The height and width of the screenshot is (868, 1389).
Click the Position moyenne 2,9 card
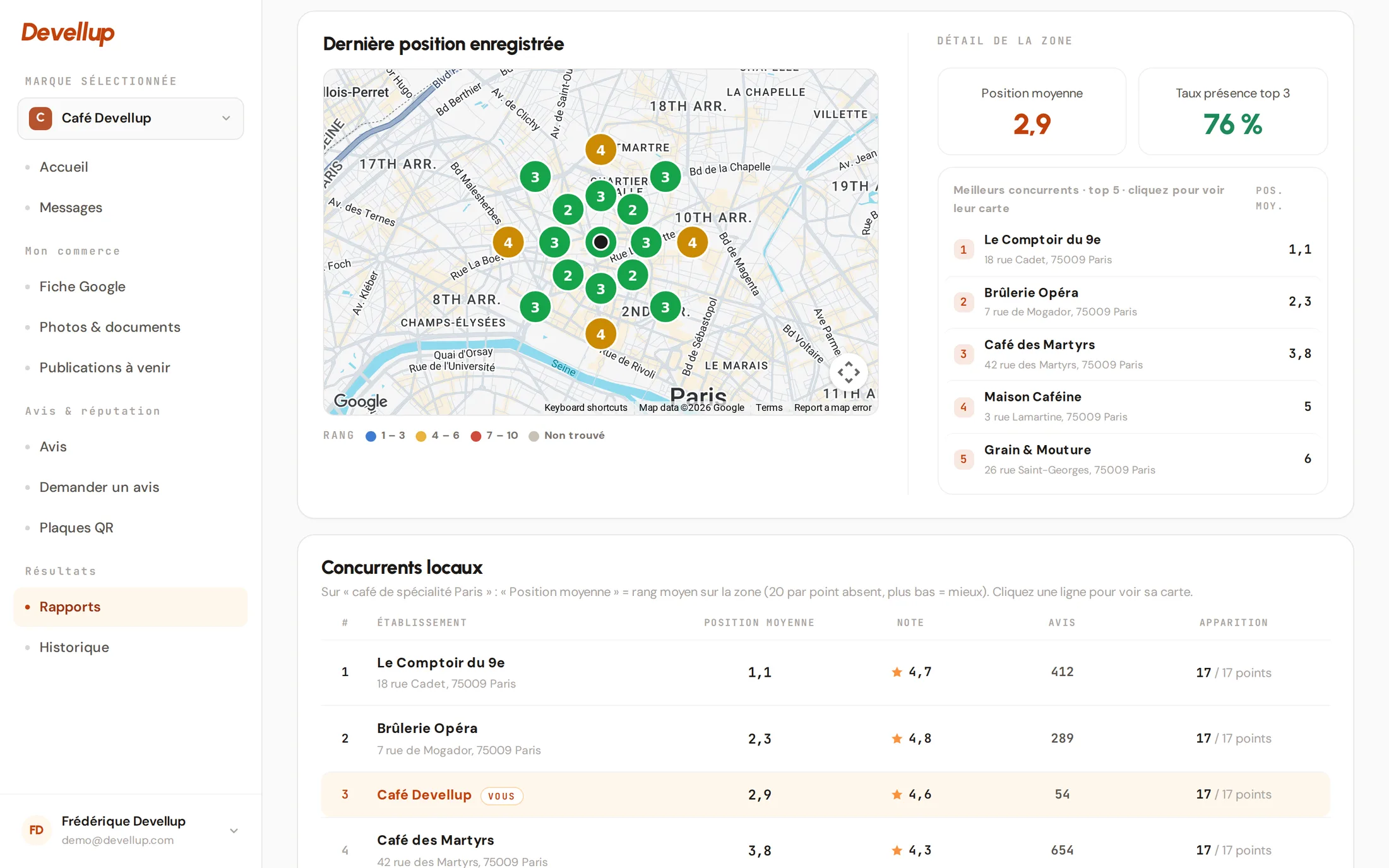[1032, 111]
